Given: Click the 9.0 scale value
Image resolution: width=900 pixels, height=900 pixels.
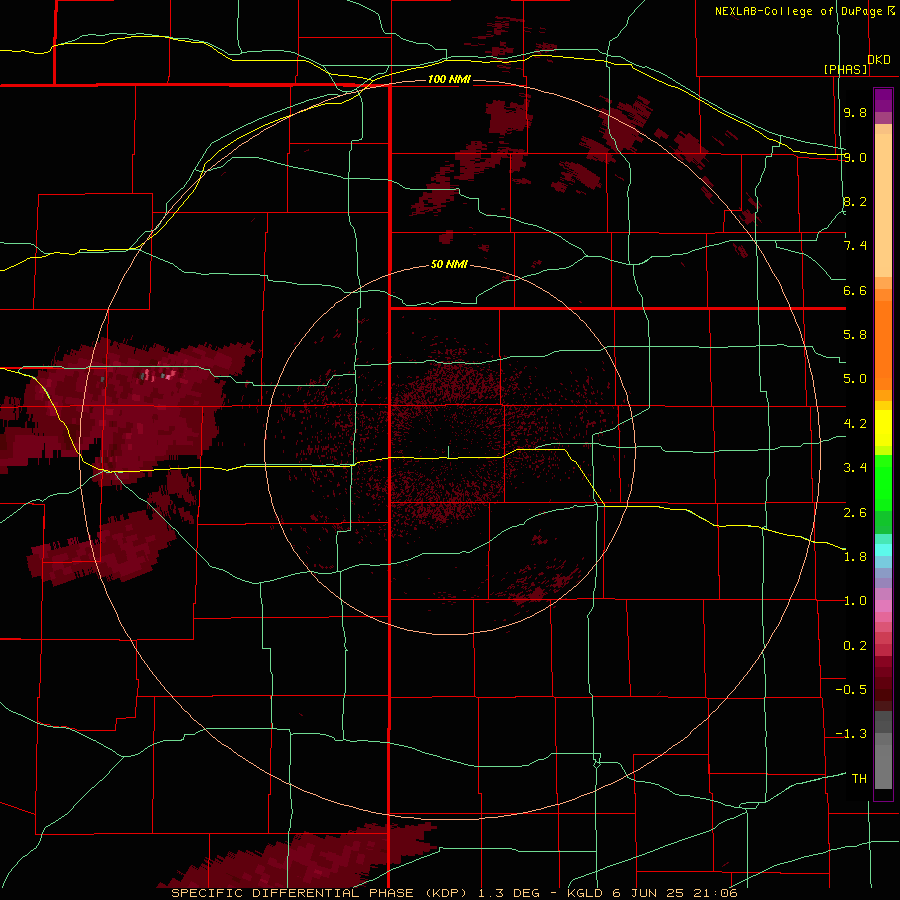Looking at the screenshot, I should tap(855, 157).
